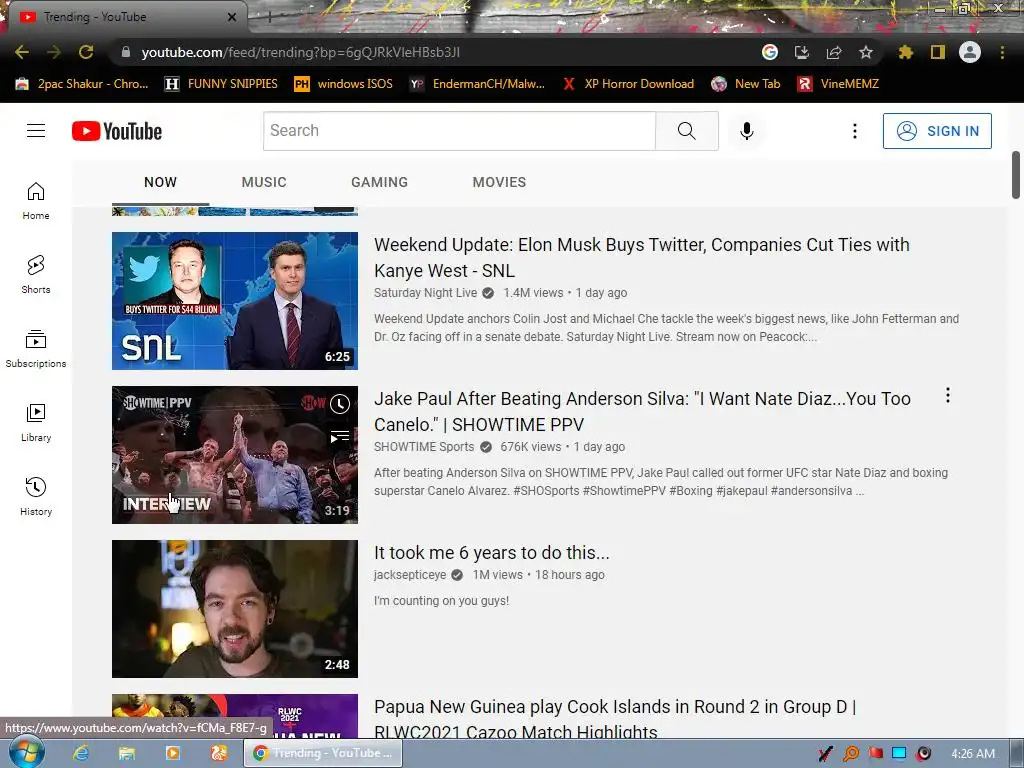Click the page vertical scrollbar
1024x768 pixels.
tap(1016, 175)
